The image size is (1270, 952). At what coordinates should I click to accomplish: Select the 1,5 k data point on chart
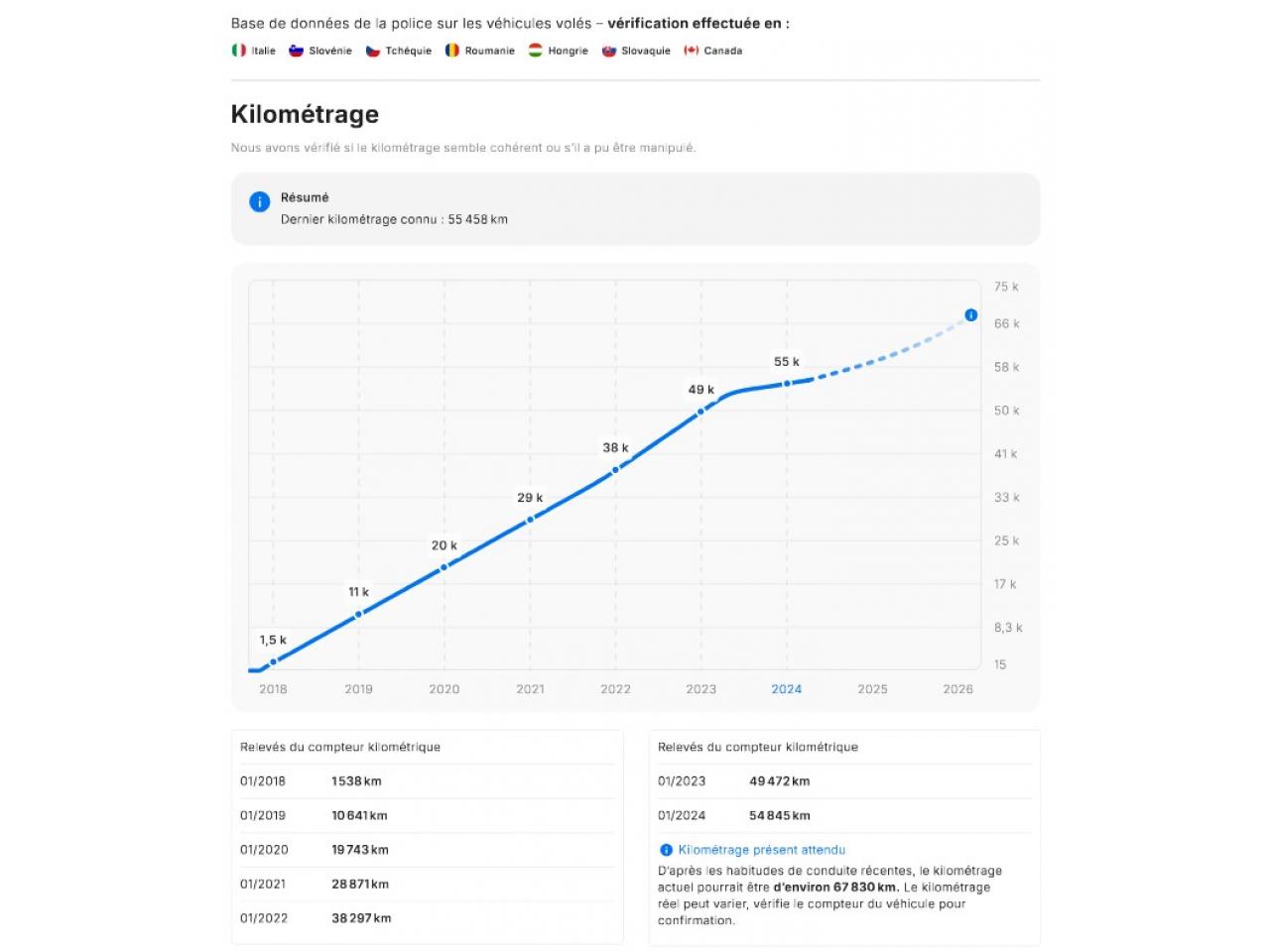(x=273, y=661)
